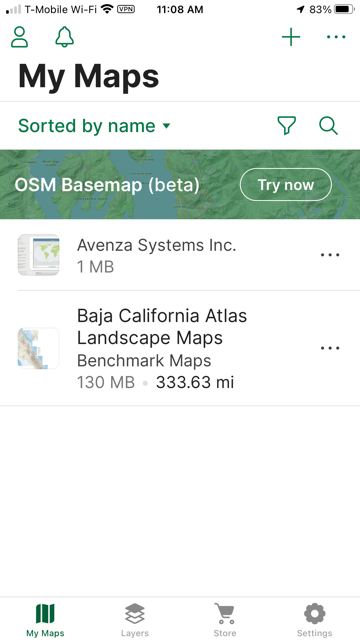Open the Settings tab
Viewport: 360px width, 640px height.
(314, 620)
